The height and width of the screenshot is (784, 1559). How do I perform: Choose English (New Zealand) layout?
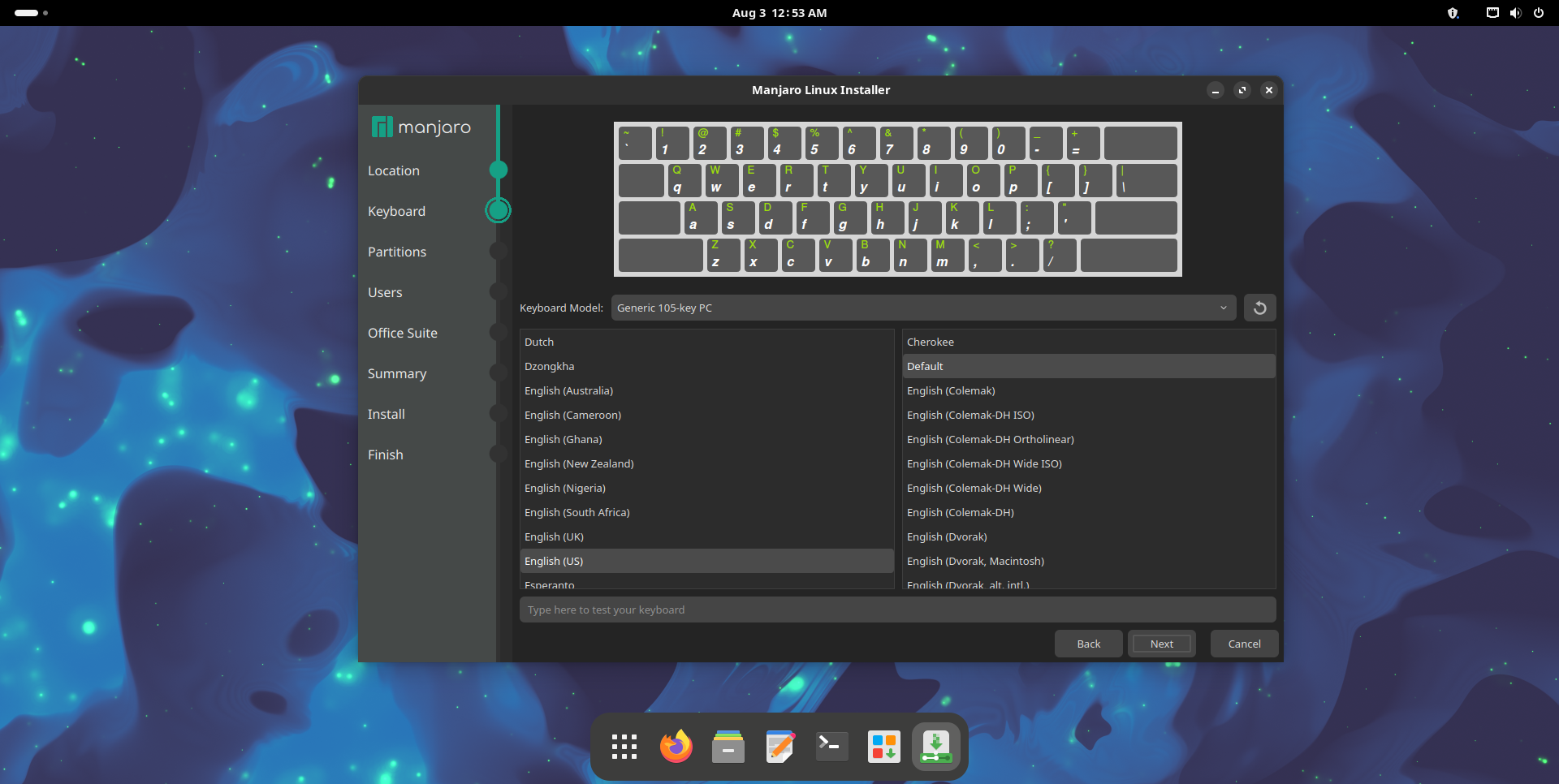(x=706, y=463)
